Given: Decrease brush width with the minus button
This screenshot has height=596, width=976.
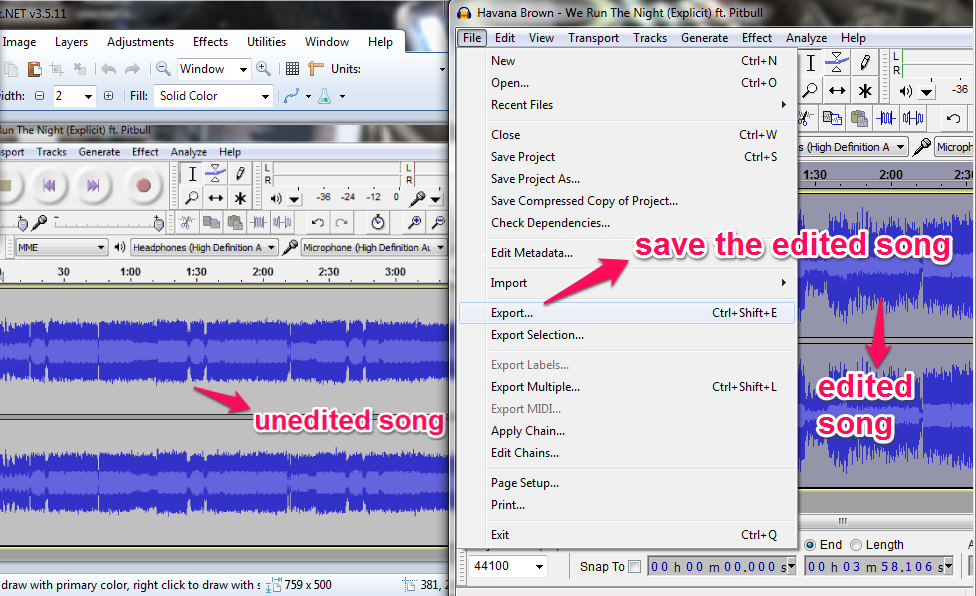Looking at the screenshot, I should (x=40, y=96).
